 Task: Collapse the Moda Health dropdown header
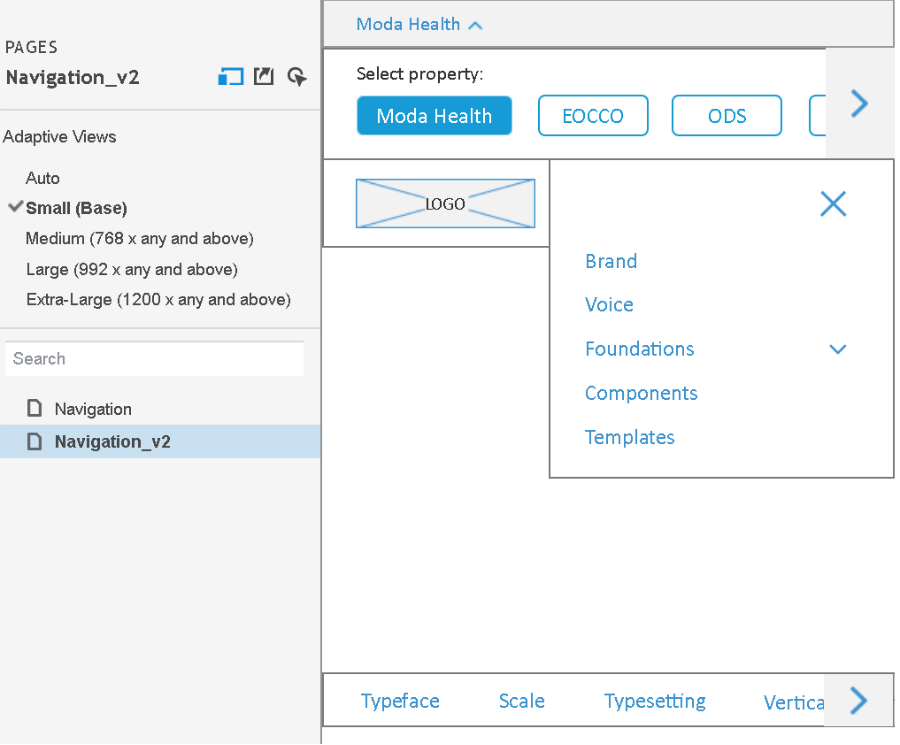click(x=419, y=24)
